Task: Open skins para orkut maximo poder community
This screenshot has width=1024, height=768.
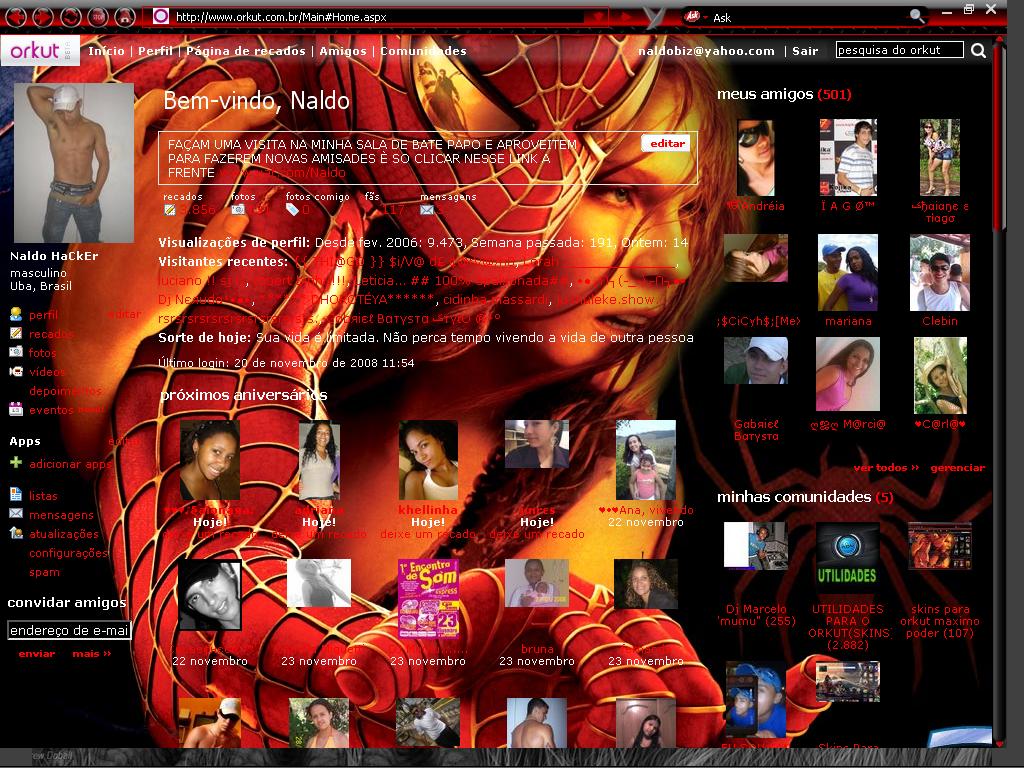Action: point(940,545)
